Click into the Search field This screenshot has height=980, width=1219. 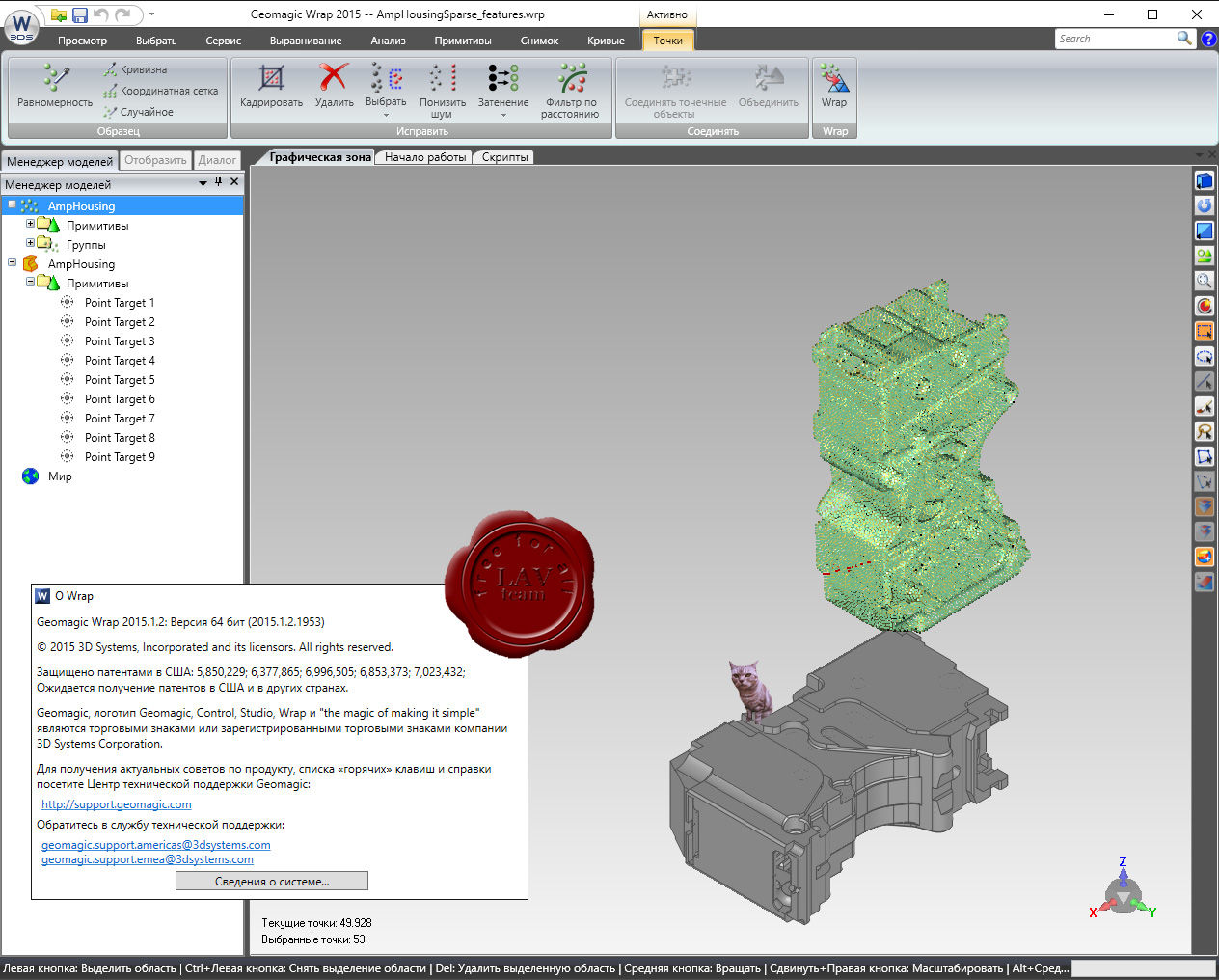tap(1115, 39)
